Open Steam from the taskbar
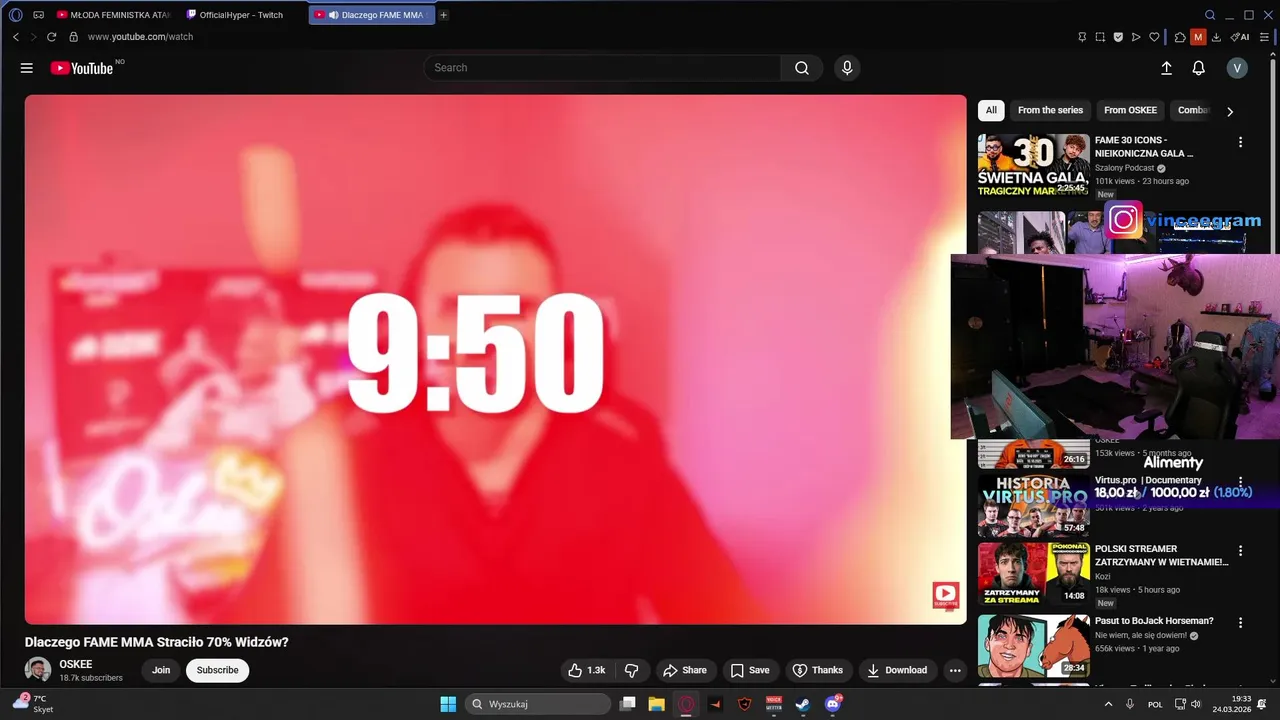The height and width of the screenshot is (720, 1280). 802,704
